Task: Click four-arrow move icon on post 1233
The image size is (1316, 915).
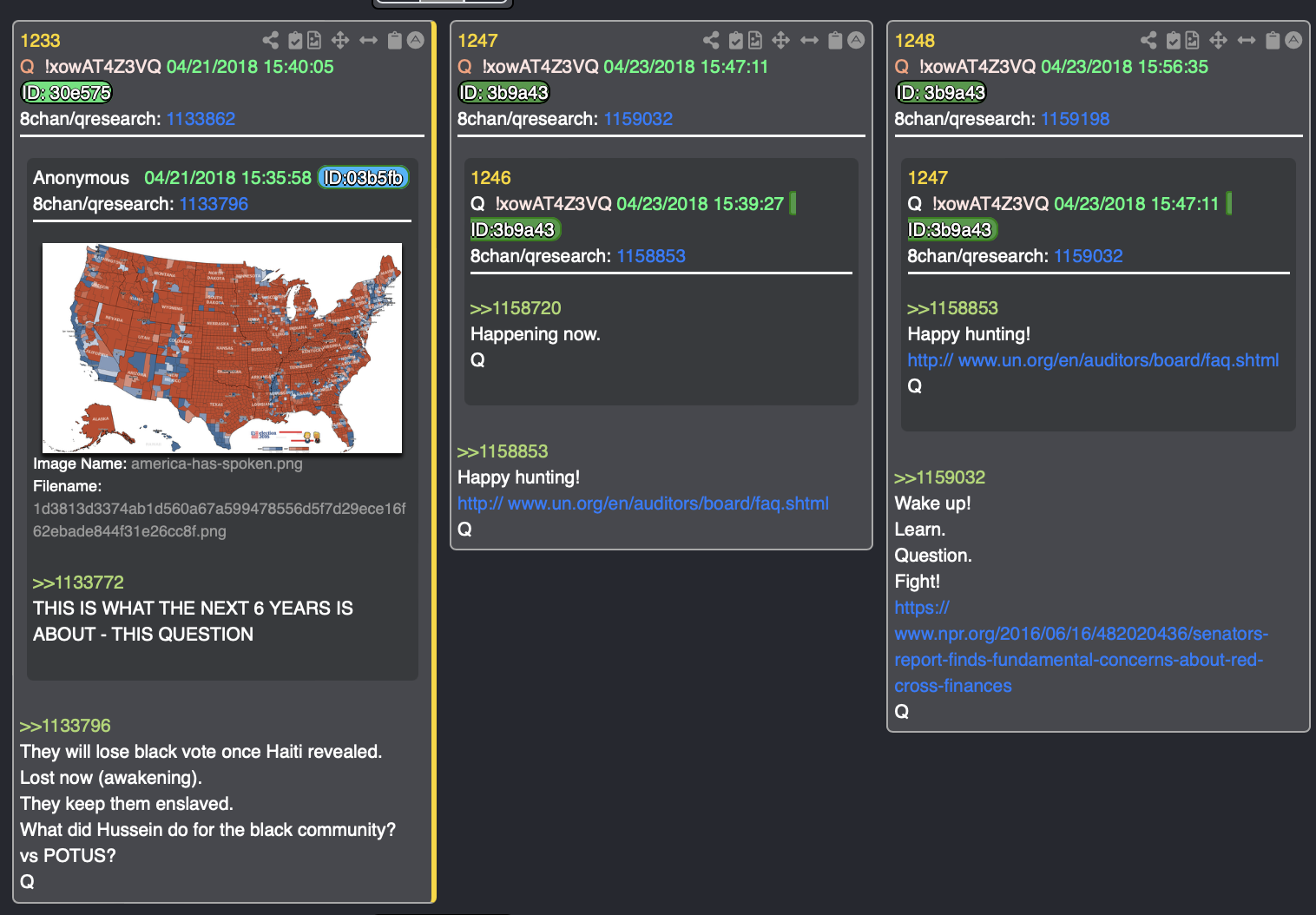Action: click(340, 40)
